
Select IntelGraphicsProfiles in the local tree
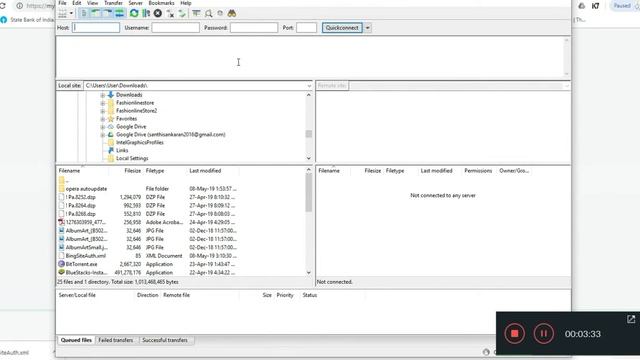pyautogui.click(x=140, y=142)
